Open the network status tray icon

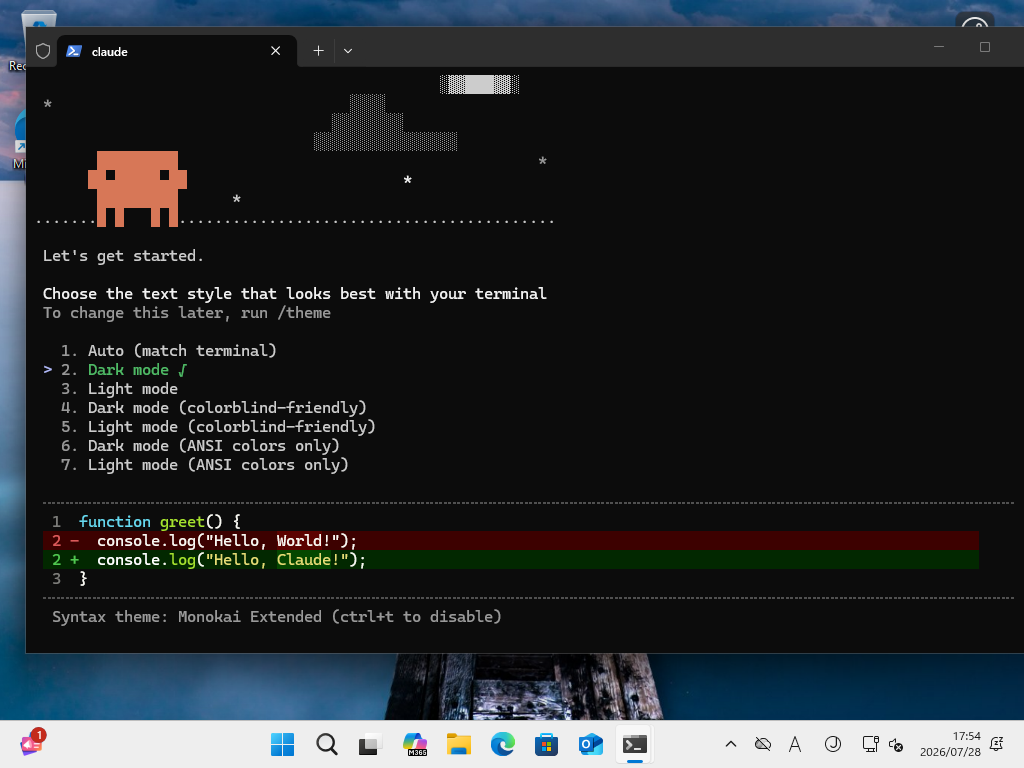(x=870, y=744)
